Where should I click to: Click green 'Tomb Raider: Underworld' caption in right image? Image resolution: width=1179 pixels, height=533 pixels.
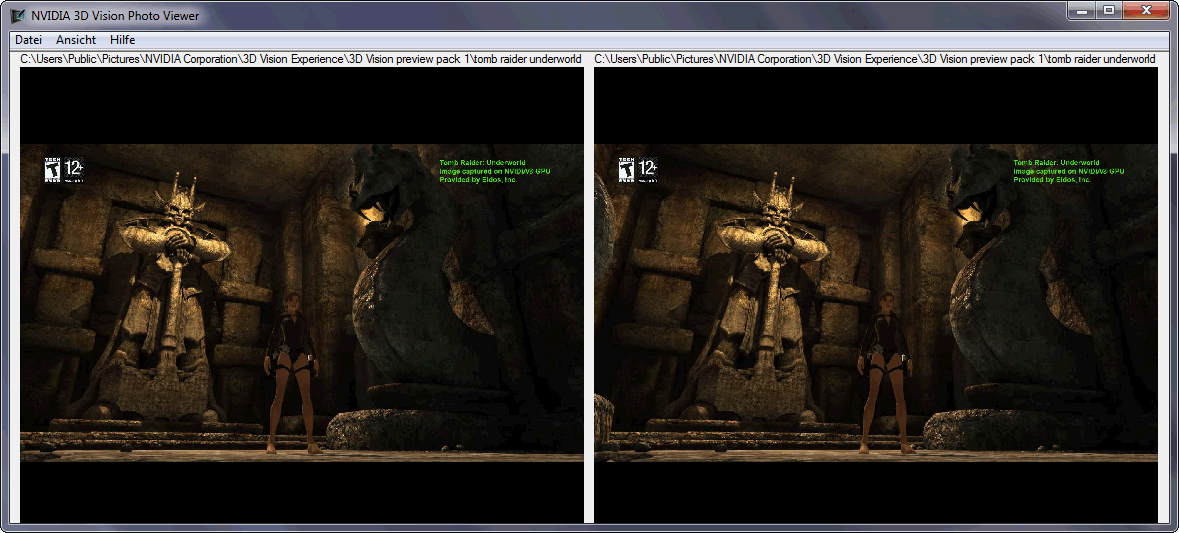tap(1056, 162)
